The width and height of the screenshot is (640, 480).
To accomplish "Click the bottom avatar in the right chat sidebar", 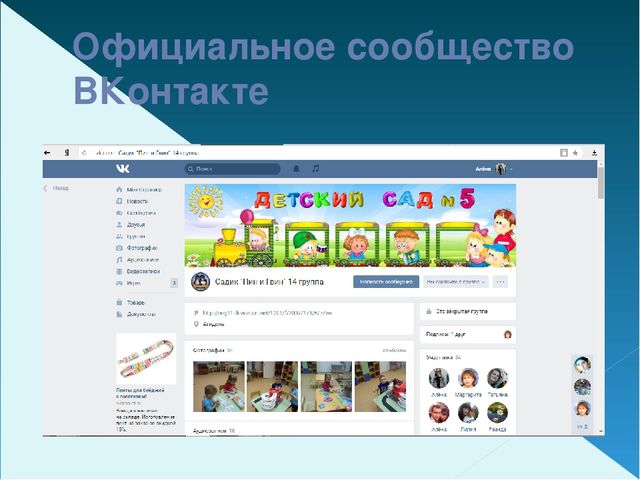I will click(582, 409).
